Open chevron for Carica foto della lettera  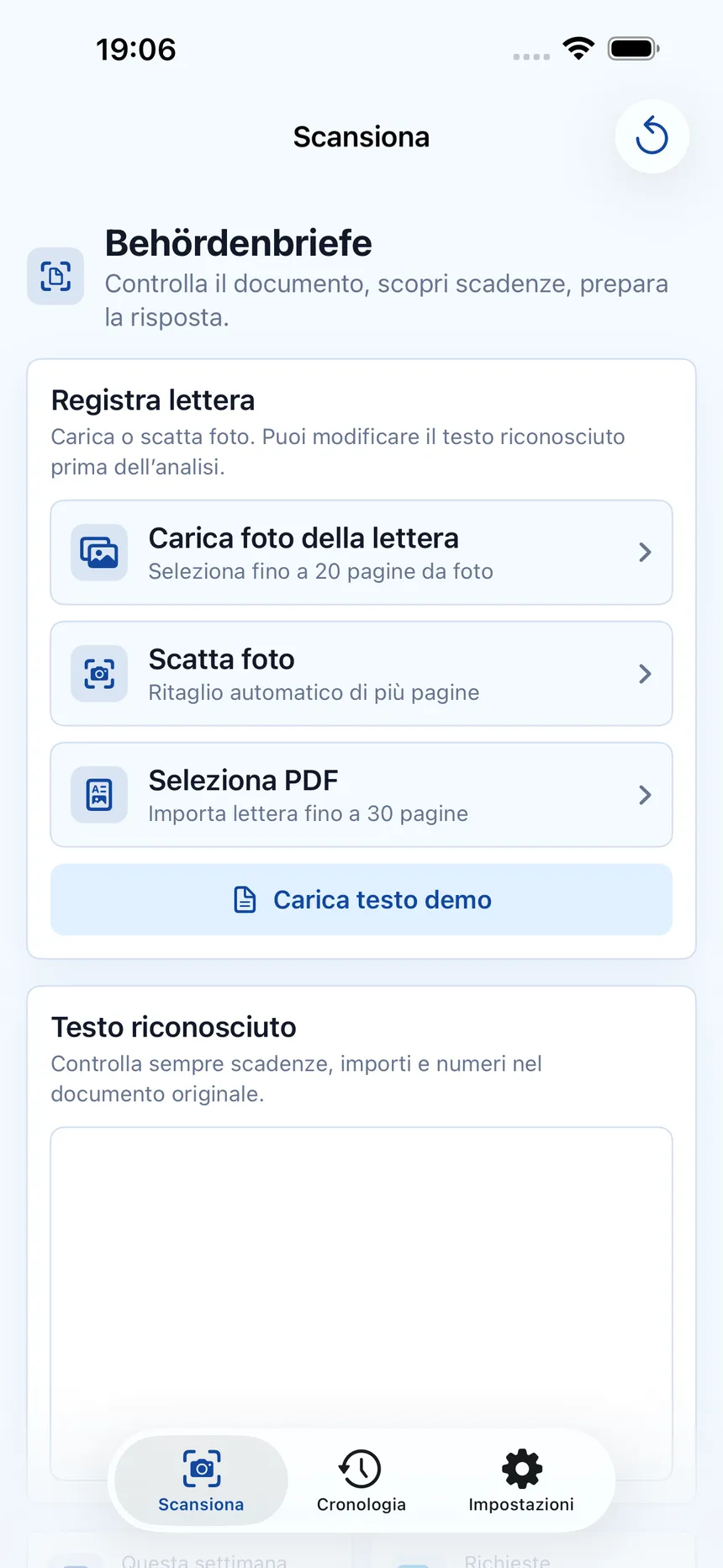[645, 553]
